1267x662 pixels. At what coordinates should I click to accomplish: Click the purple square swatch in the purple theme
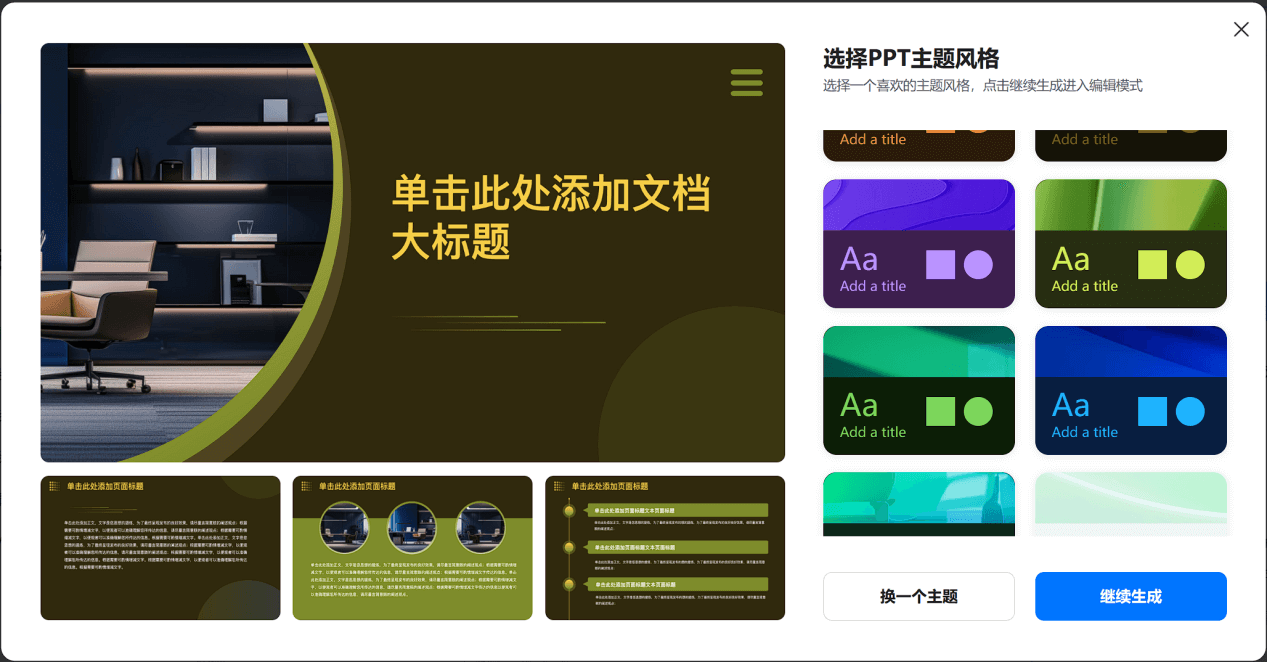(x=941, y=264)
